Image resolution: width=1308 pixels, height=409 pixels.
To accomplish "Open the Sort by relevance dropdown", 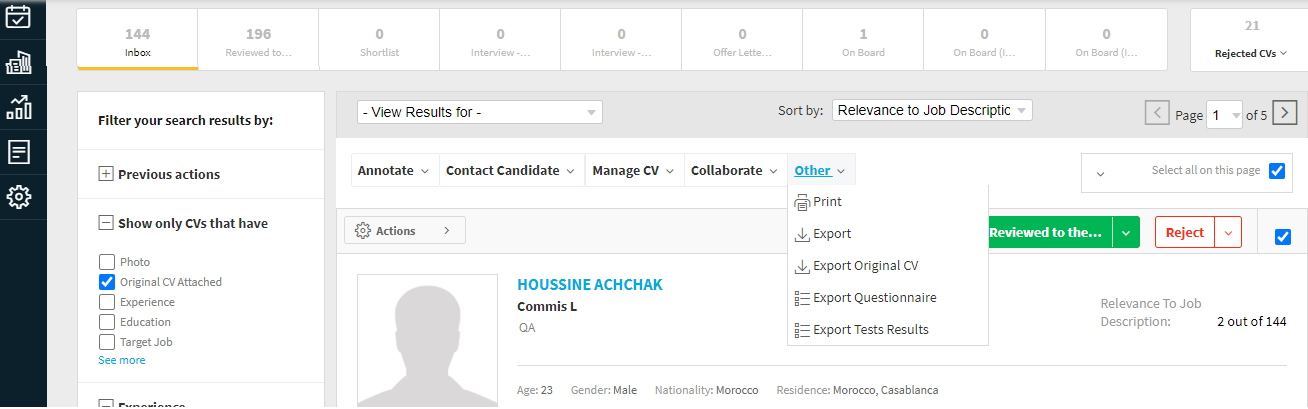I will 931,111.
